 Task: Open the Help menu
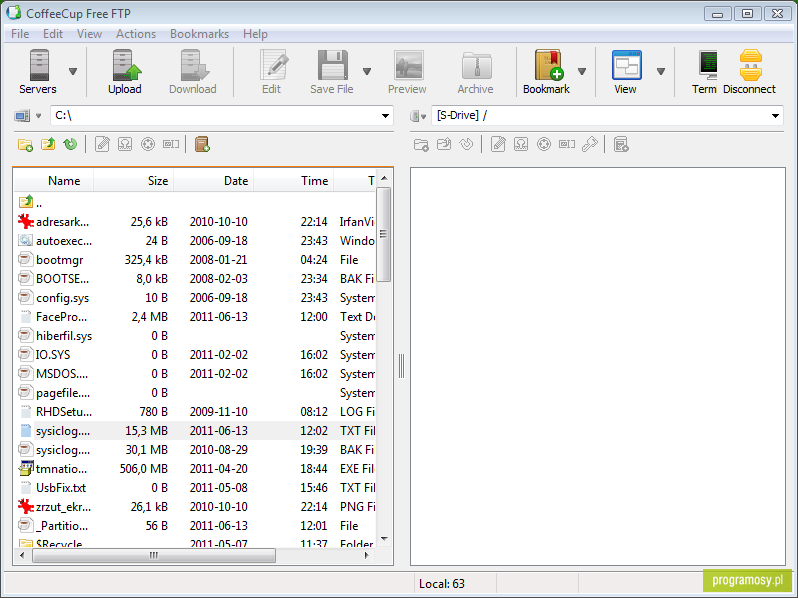[x=255, y=34]
